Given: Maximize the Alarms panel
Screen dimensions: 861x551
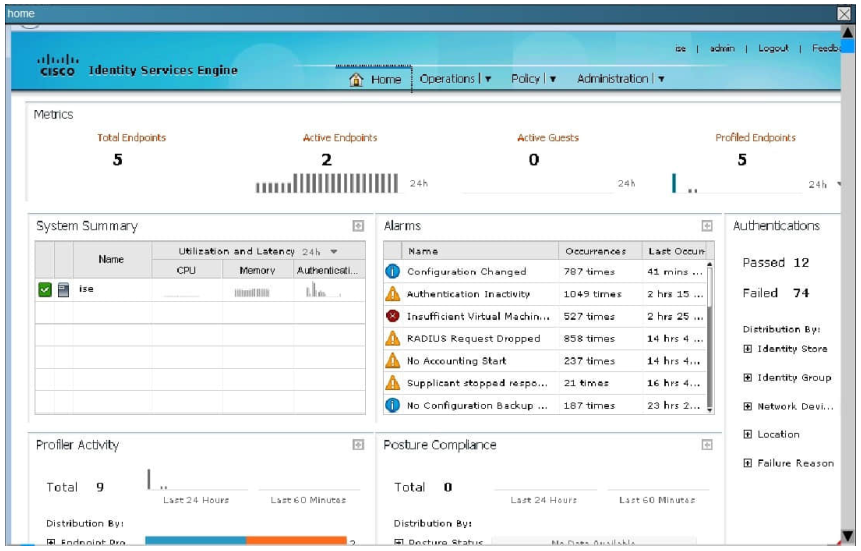Looking at the screenshot, I should (707, 226).
